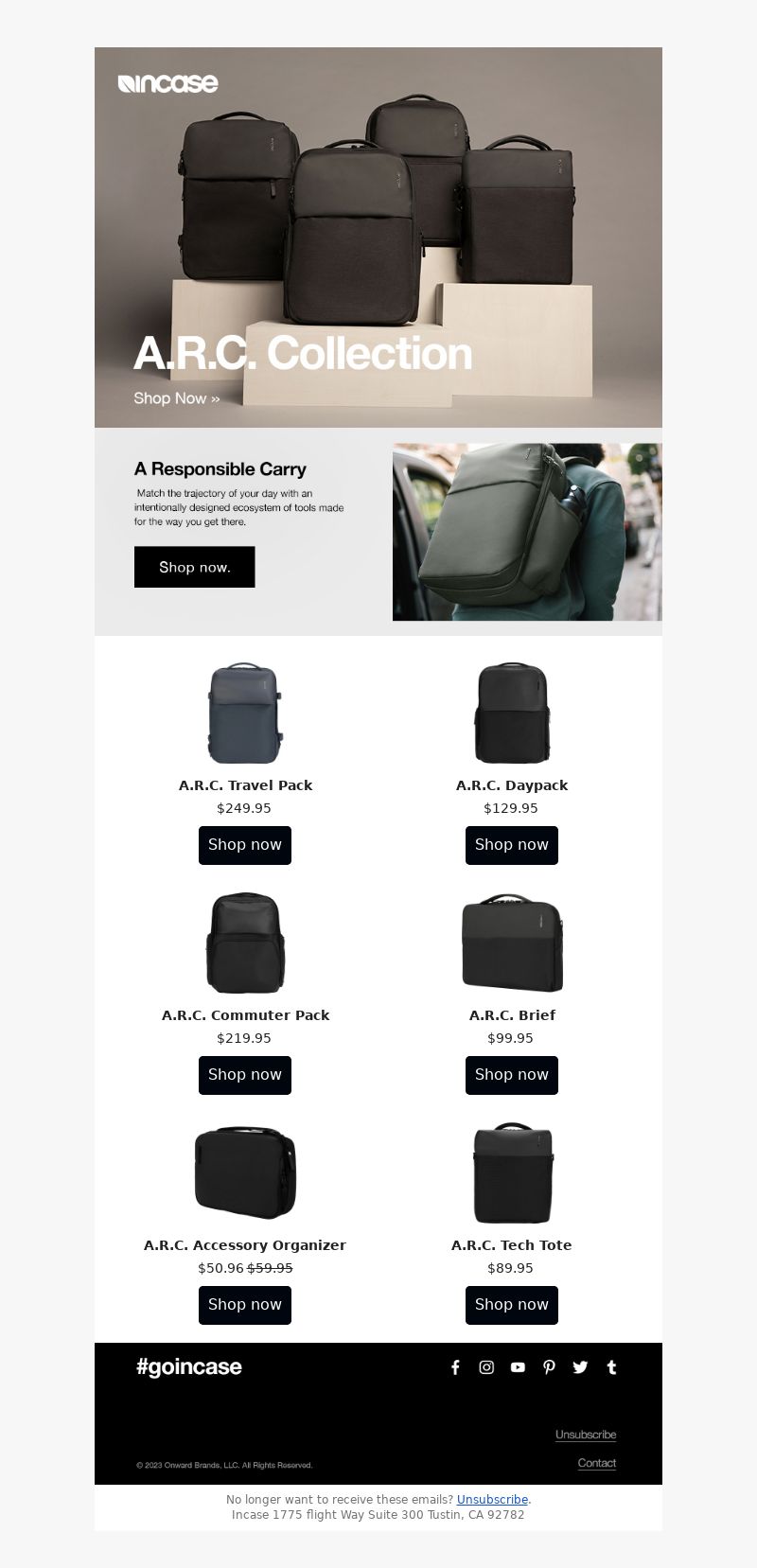
Task: Shop now for A.R.C. Accessory Organizer
Action: pos(245,1305)
